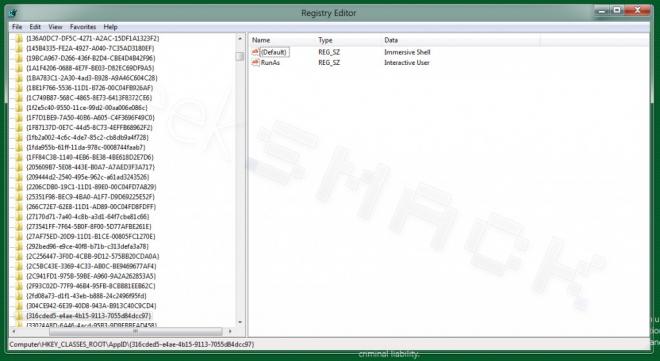
Task: Click folder icon of key {2fd08a73-d1f1
Action: (x=19, y=296)
